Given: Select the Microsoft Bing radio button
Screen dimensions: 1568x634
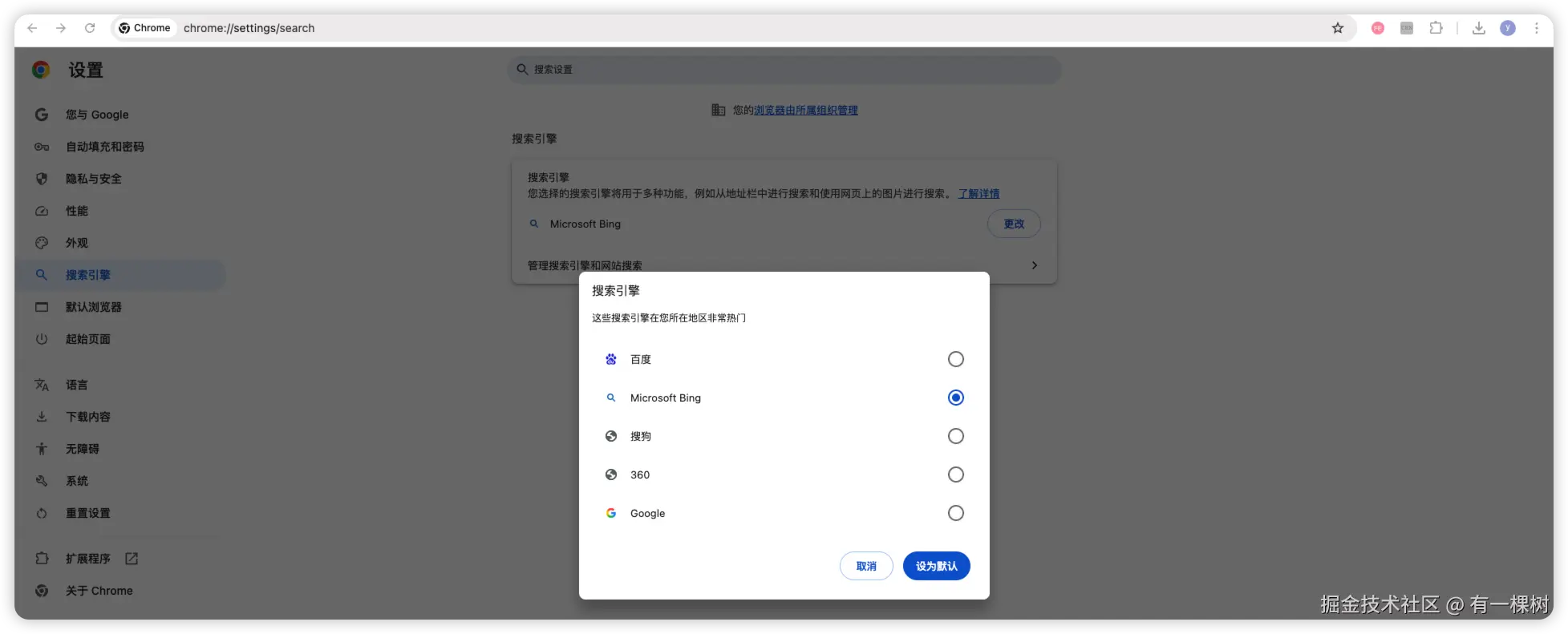Looking at the screenshot, I should [x=956, y=398].
